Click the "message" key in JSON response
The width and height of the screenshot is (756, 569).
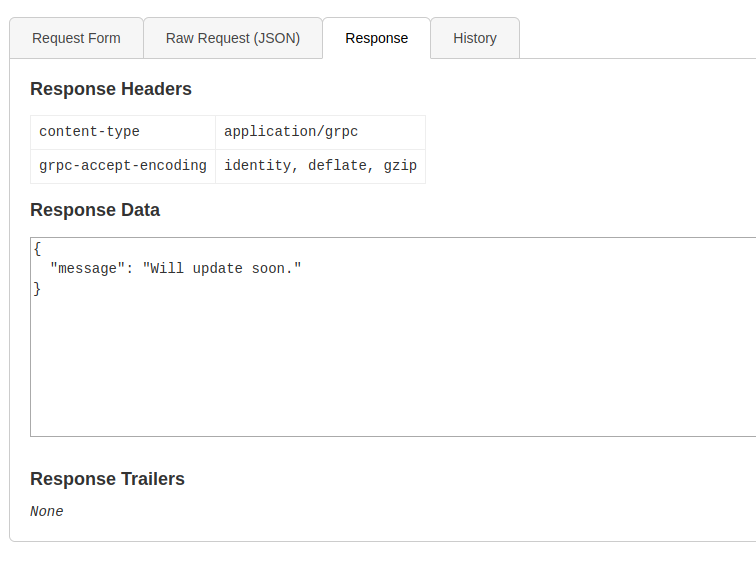tap(87, 268)
